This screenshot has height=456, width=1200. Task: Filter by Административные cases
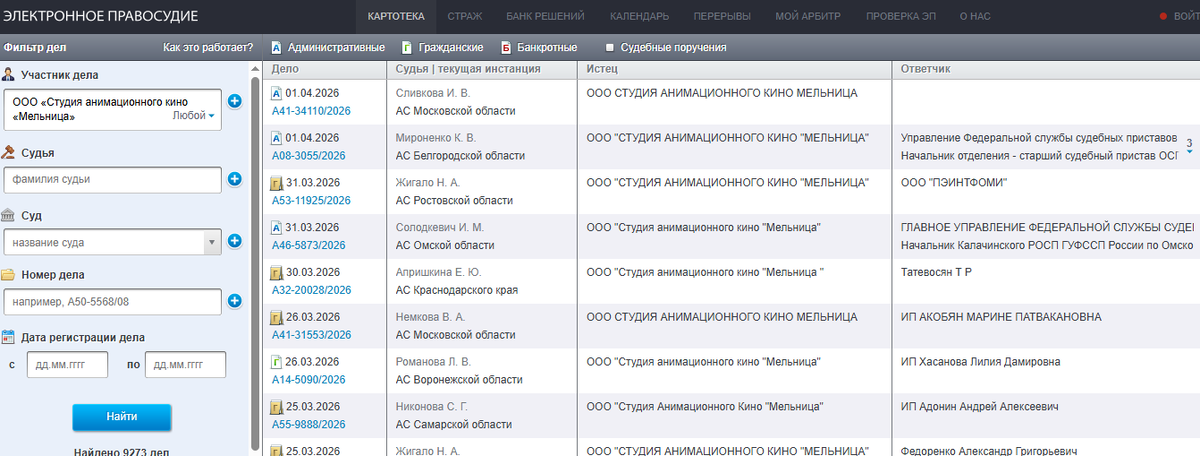coord(328,48)
